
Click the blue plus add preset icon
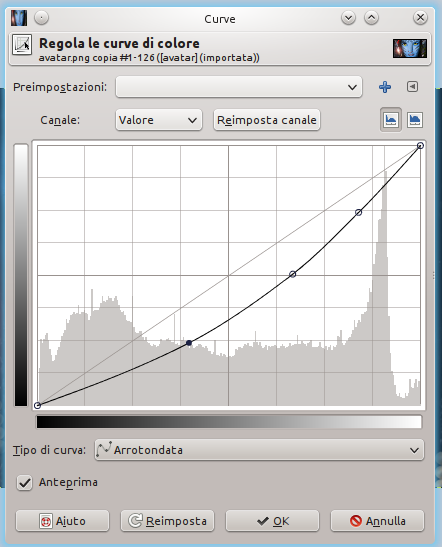[385, 87]
